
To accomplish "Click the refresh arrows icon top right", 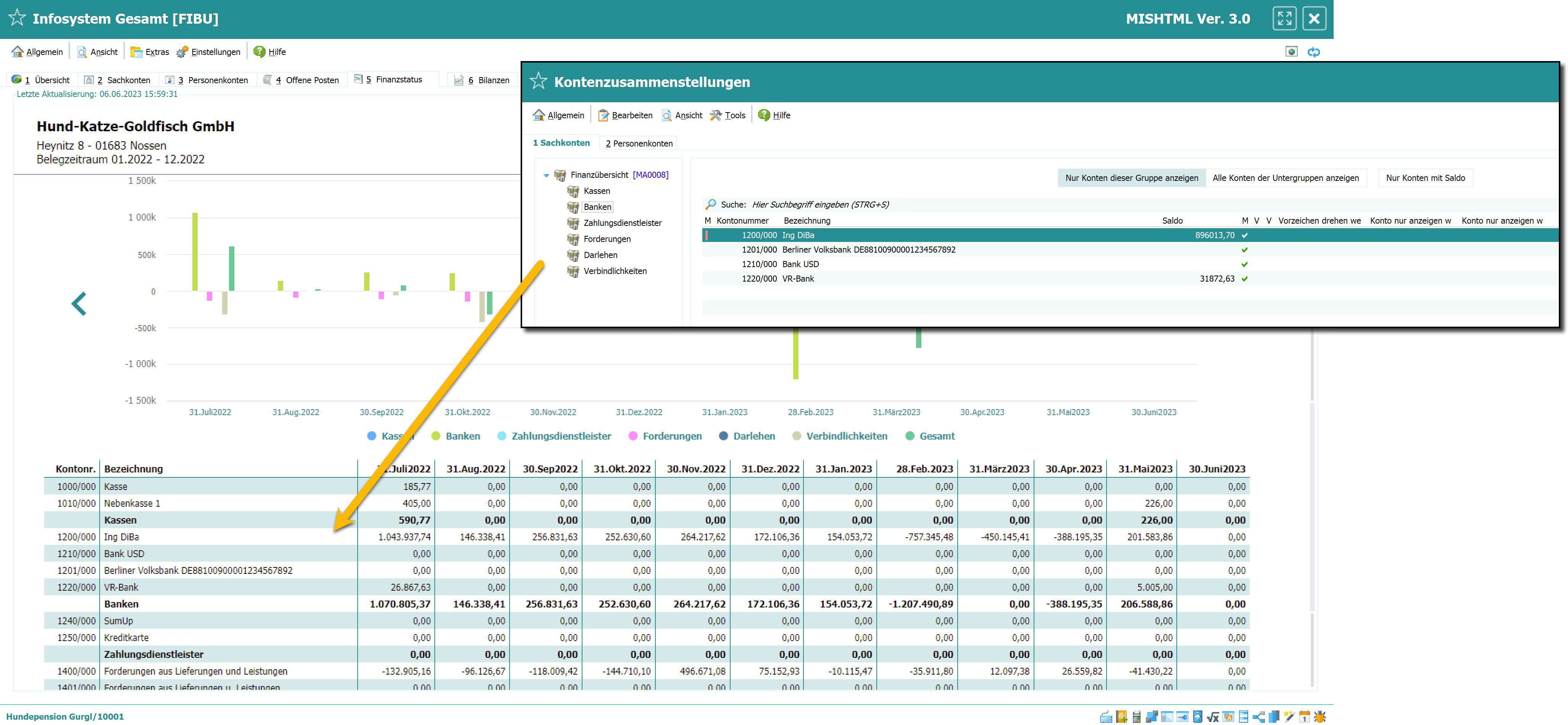I will click(1313, 52).
